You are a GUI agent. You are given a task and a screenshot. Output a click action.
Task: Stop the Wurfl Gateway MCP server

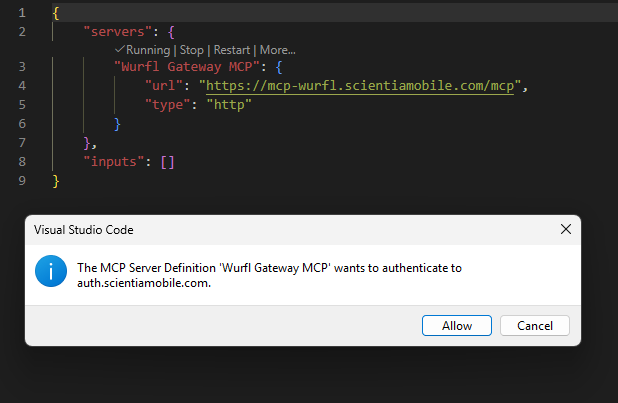(192, 50)
